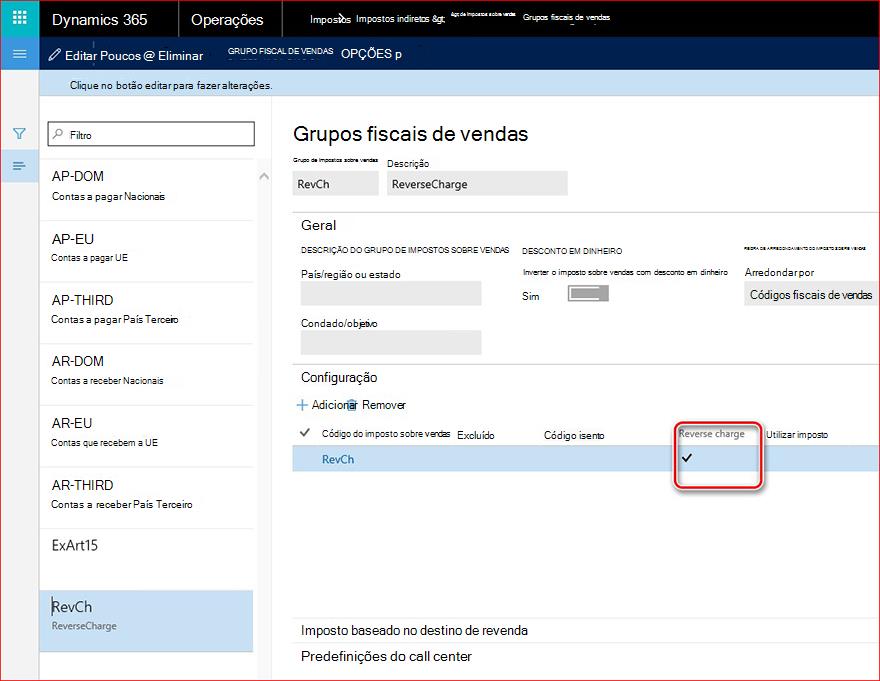This screenshot has width=880, height=681.
Task: Select AP-EU Contas a pagar UE
Action: point(146,252)
